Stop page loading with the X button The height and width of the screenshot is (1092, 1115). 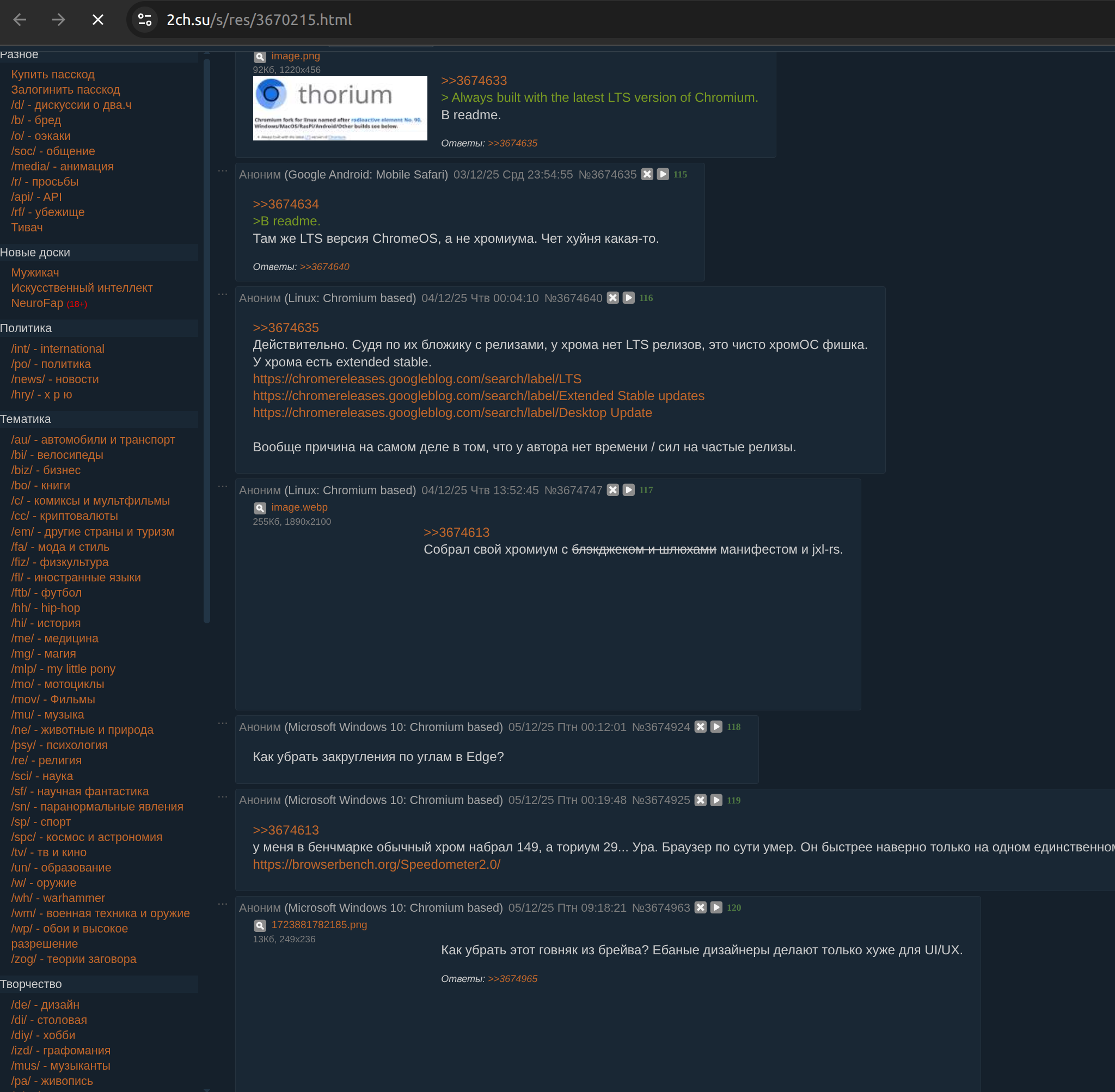pos(98,20)
